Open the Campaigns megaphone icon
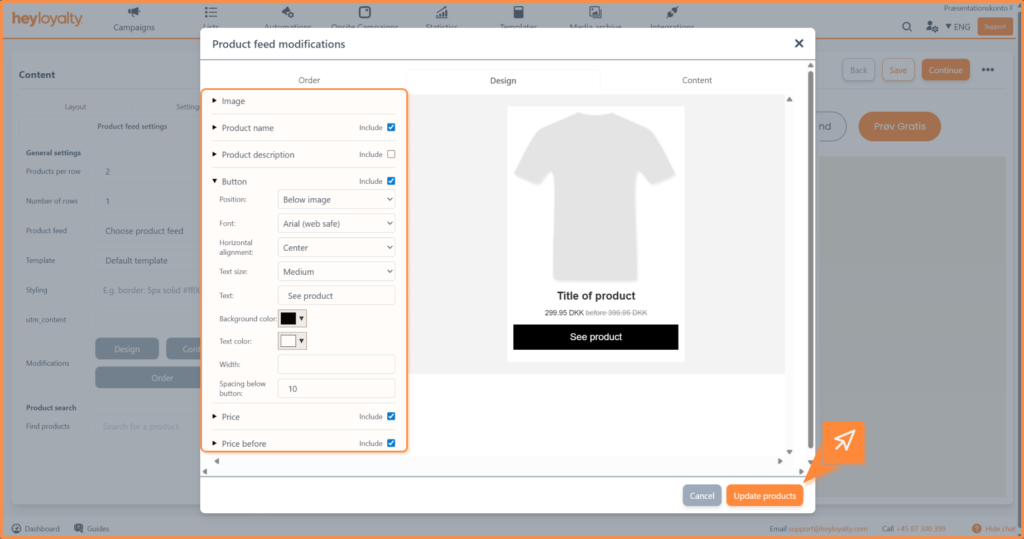 [x=133, y=12]
